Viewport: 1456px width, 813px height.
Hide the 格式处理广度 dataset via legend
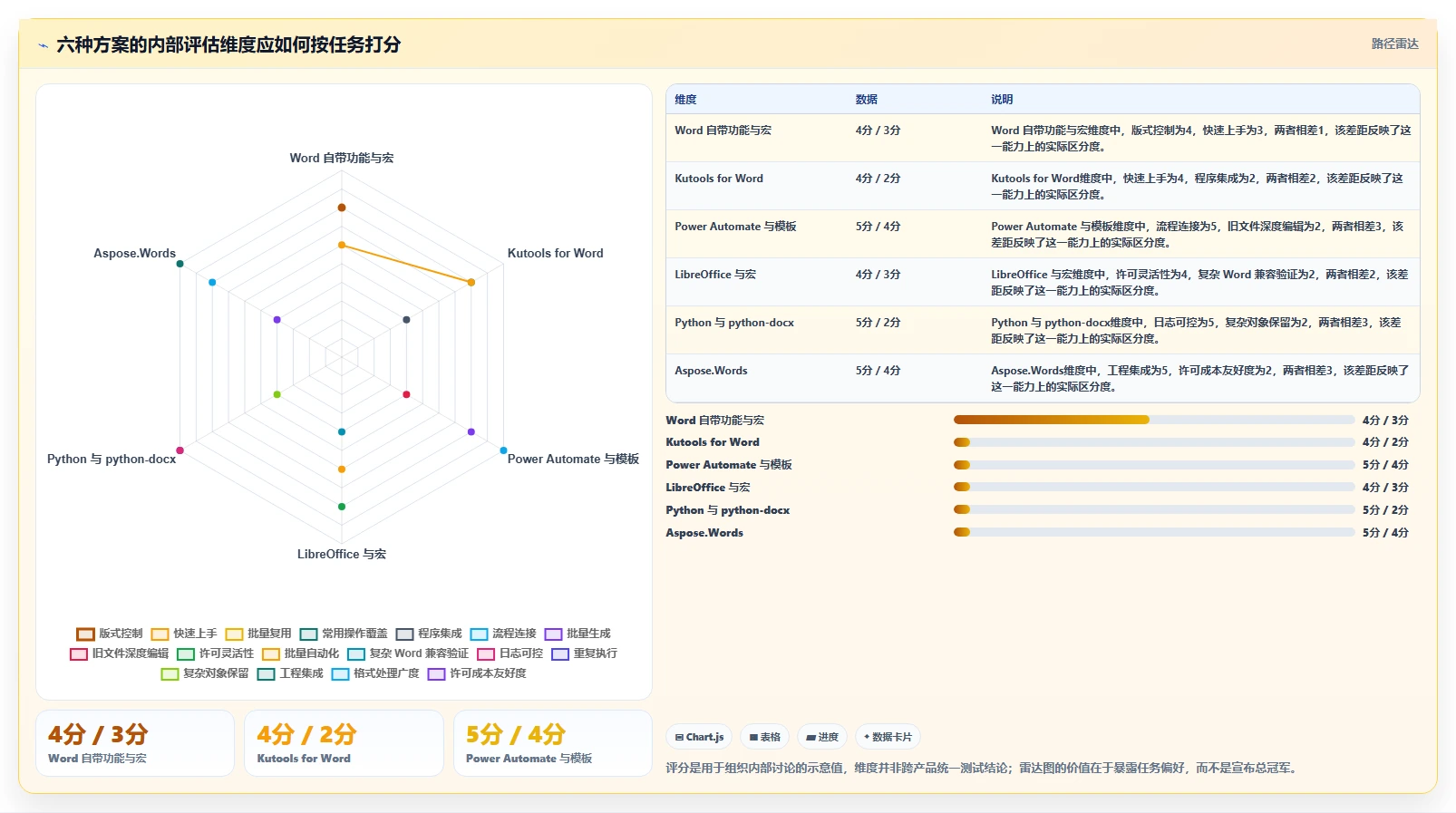[375, 673]
